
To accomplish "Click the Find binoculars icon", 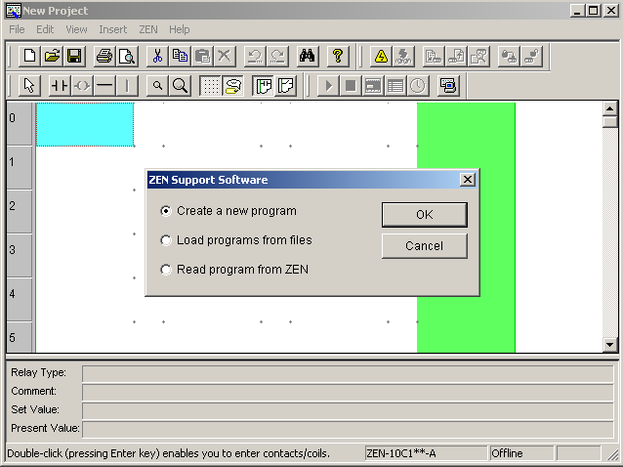I will tap(307, 56).
